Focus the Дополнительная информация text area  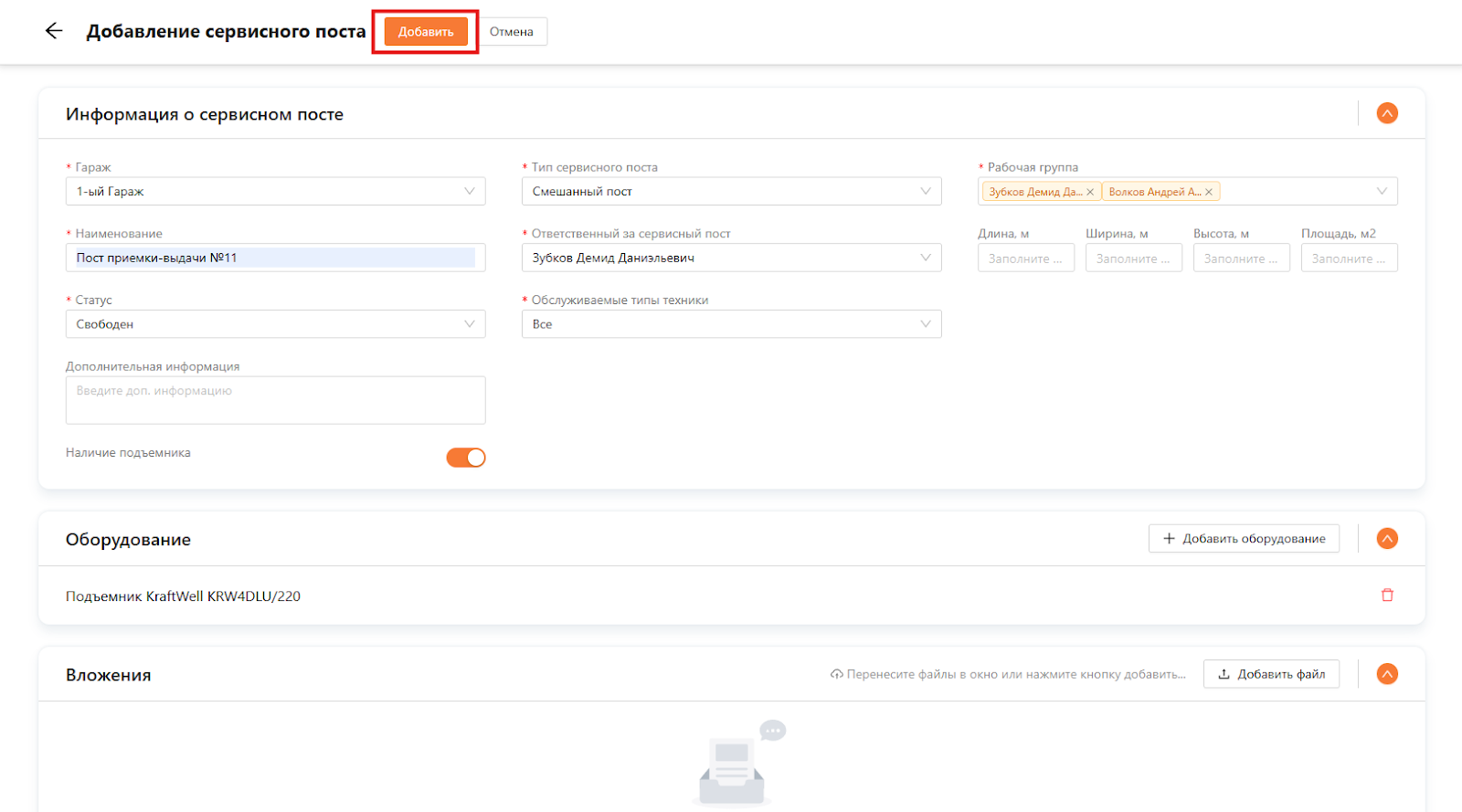click(x=275, y=400)
